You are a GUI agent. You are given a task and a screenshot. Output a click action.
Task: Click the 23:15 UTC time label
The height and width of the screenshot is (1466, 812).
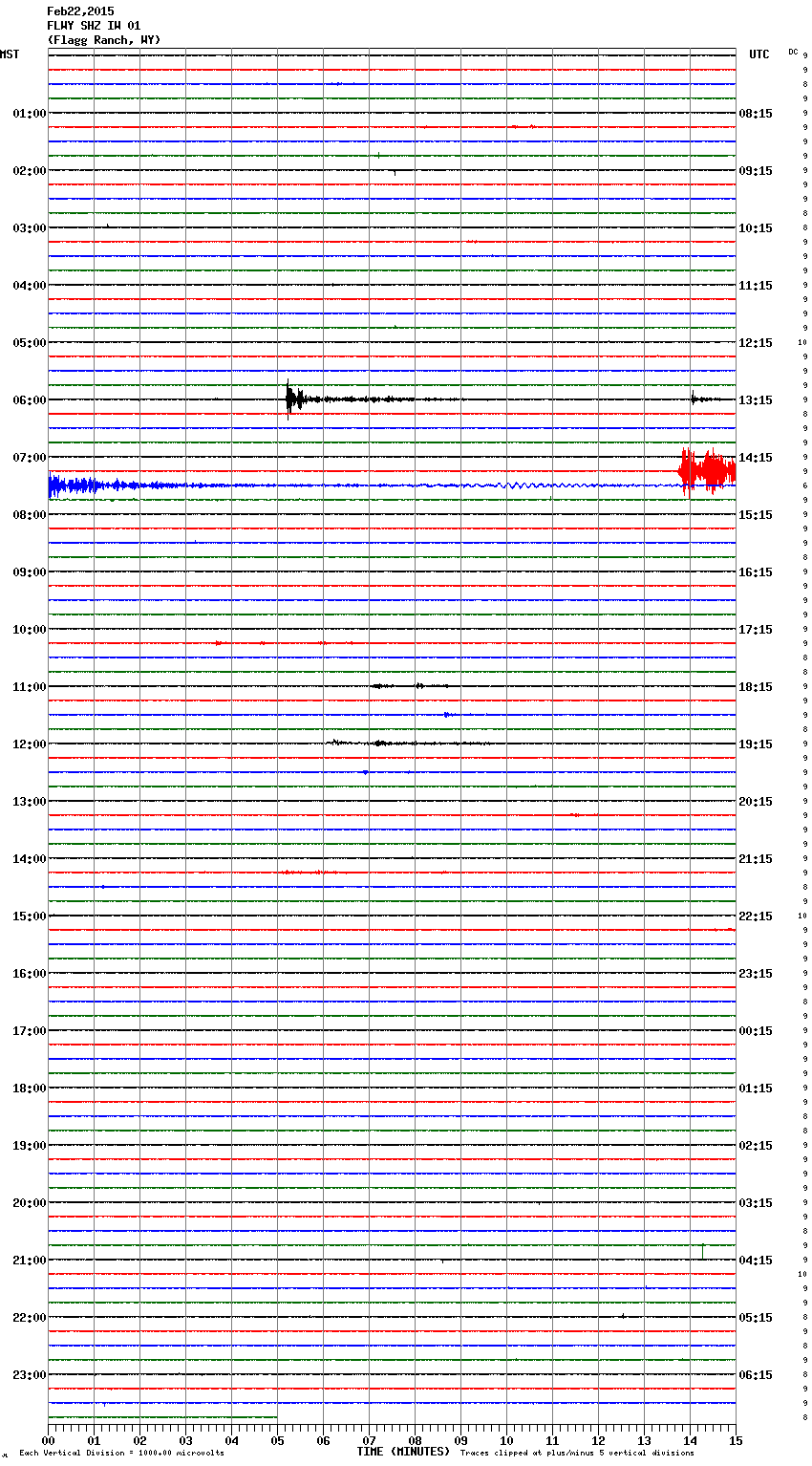pos(756,974)
